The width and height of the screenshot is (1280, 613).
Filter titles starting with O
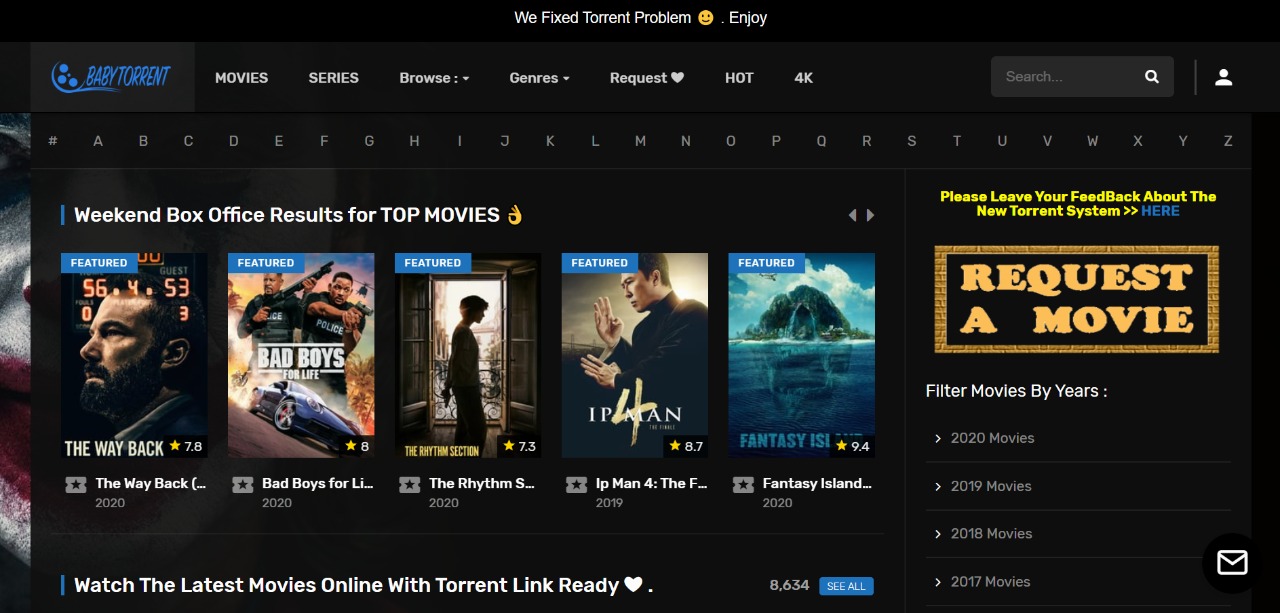click(731, 141)
